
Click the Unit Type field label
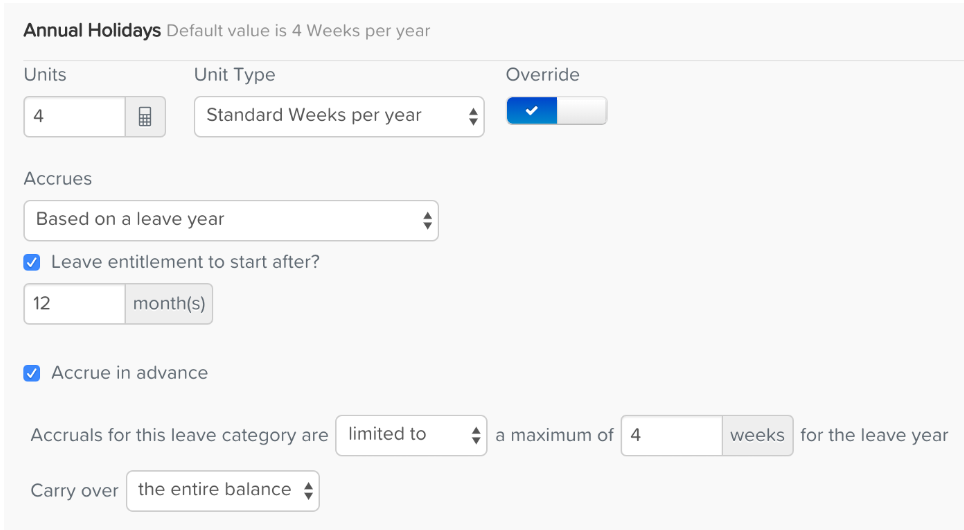235,74
